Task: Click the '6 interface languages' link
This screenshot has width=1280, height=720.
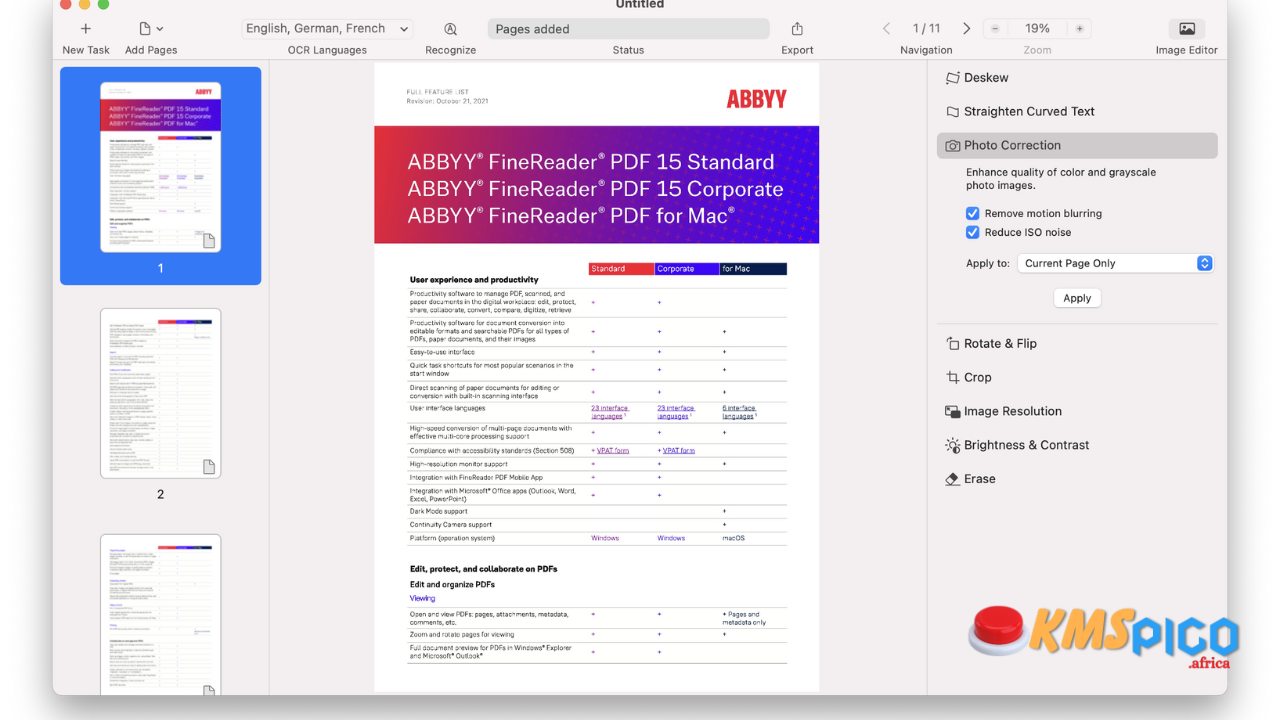Action: pyautogui.click(x=739, y=412)
